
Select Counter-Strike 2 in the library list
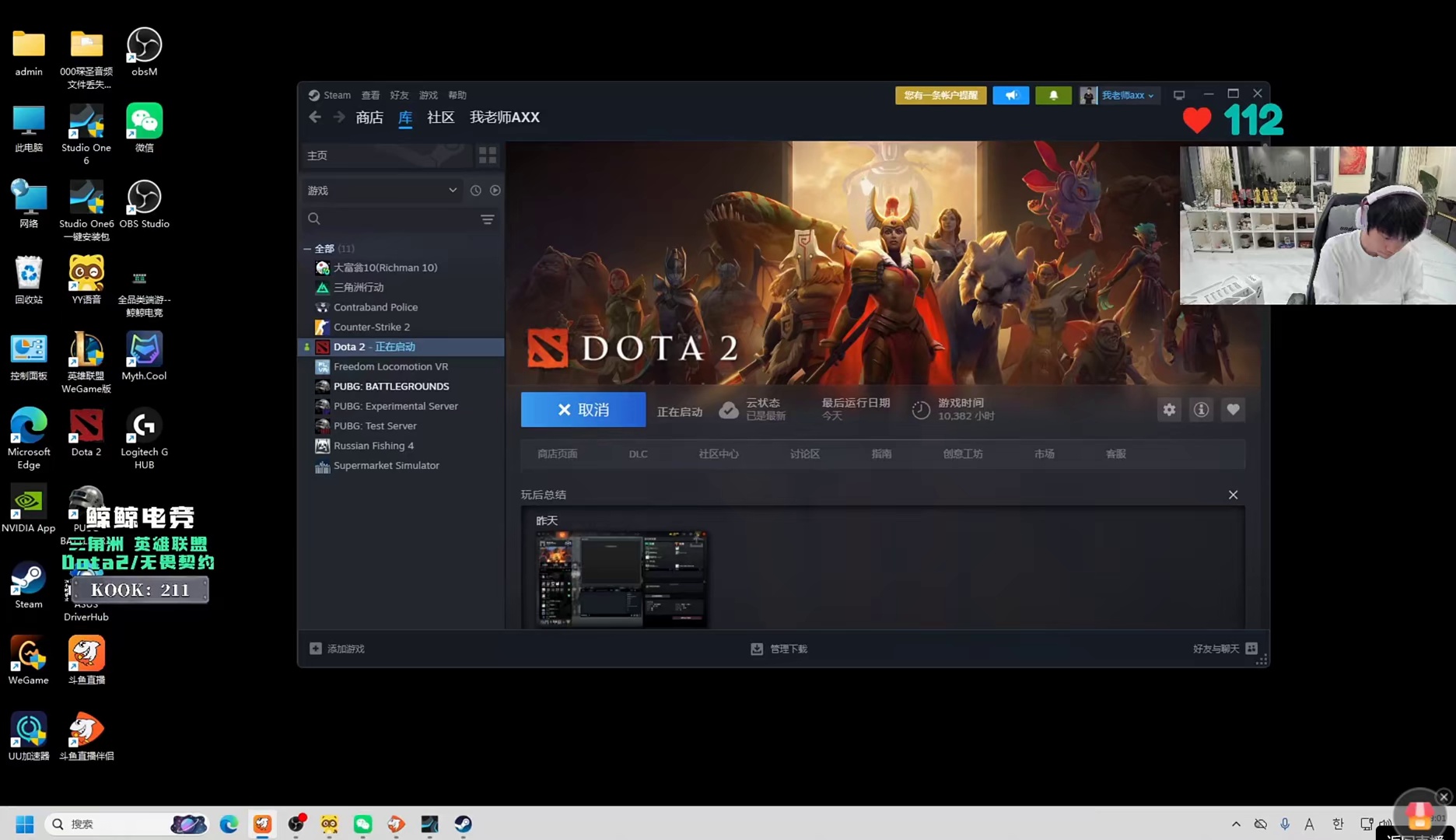pos(372,327)
